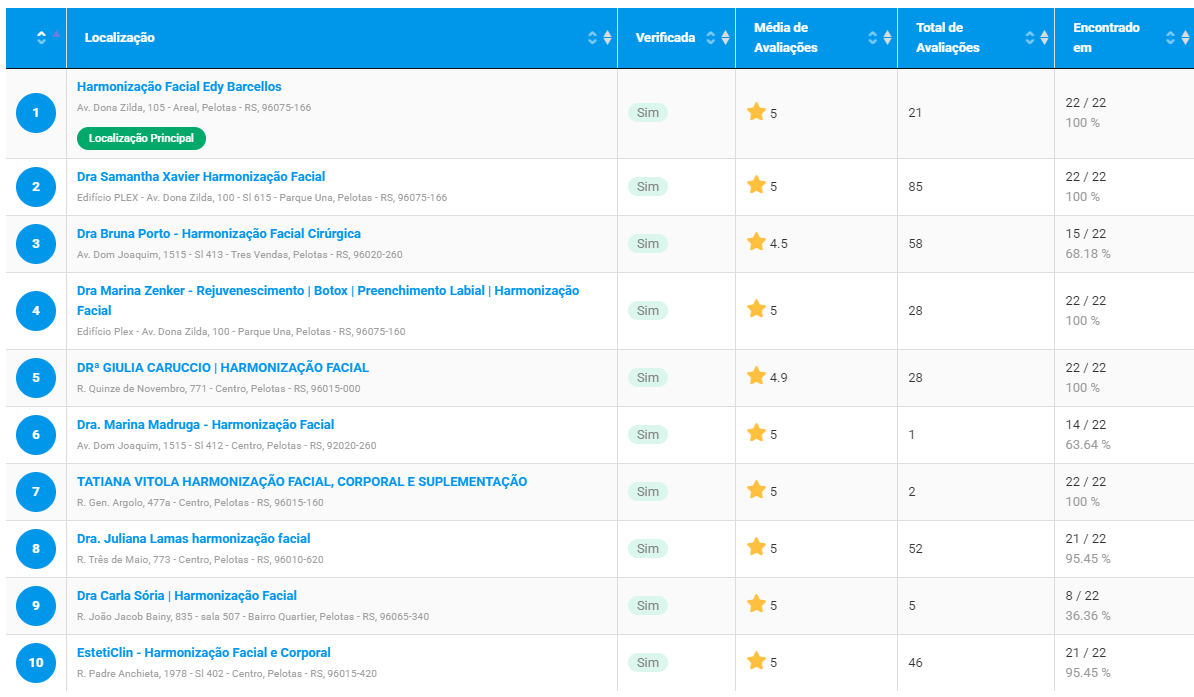Sort the rank number column
The image size is (1194, 697).
(47, 37)
